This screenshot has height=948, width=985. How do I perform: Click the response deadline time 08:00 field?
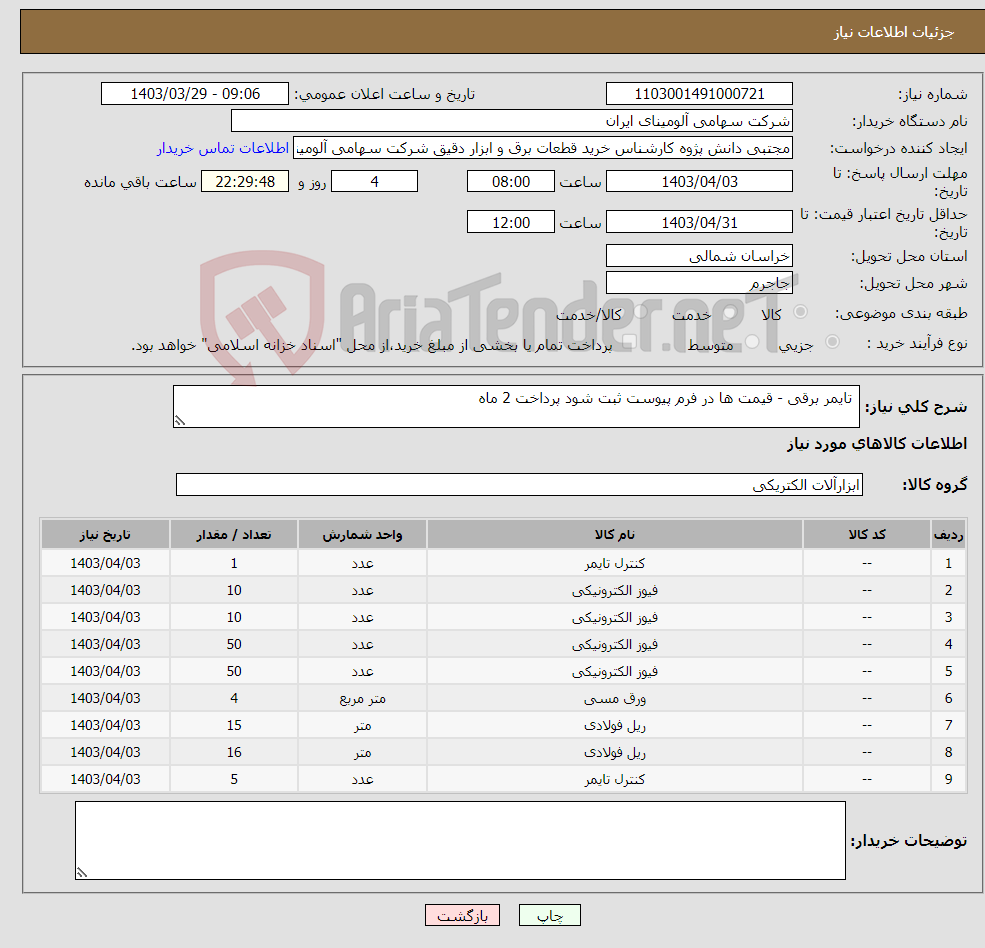(511, 182)
